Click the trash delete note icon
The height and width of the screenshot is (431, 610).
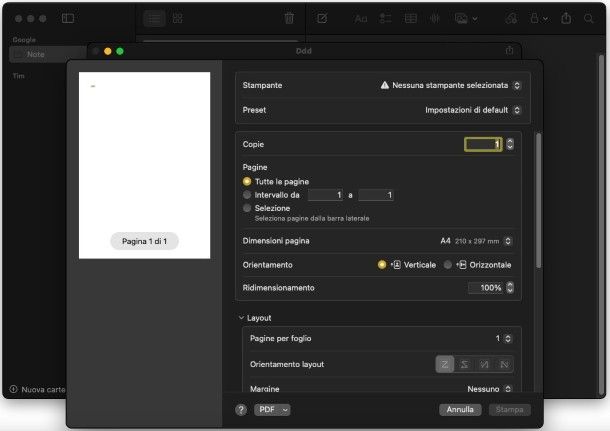click(289, 18)
